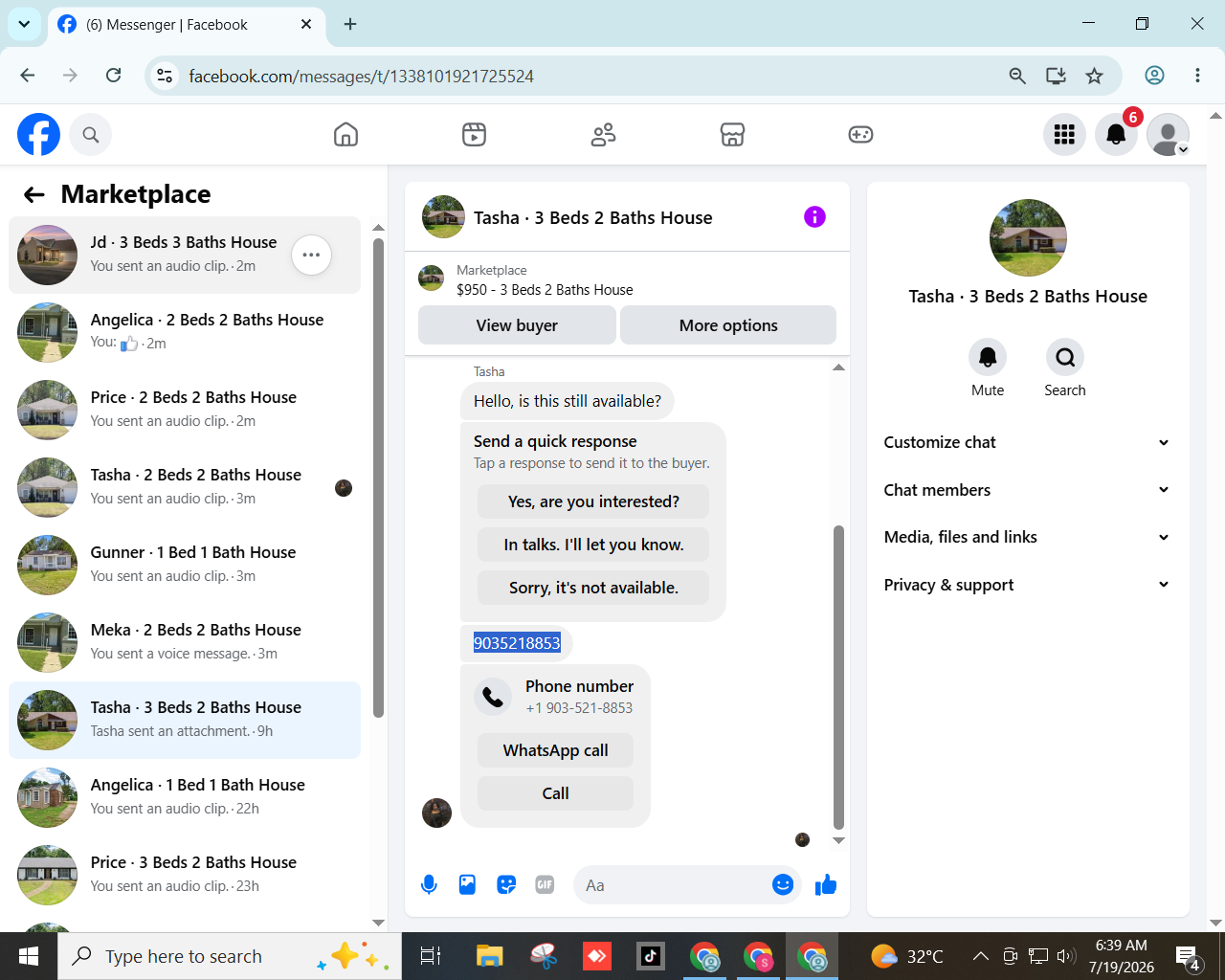Image resolution: width=1225 pixels, height=980 pixels.
Task: Open a new browser tab
Action: (350, 25)
